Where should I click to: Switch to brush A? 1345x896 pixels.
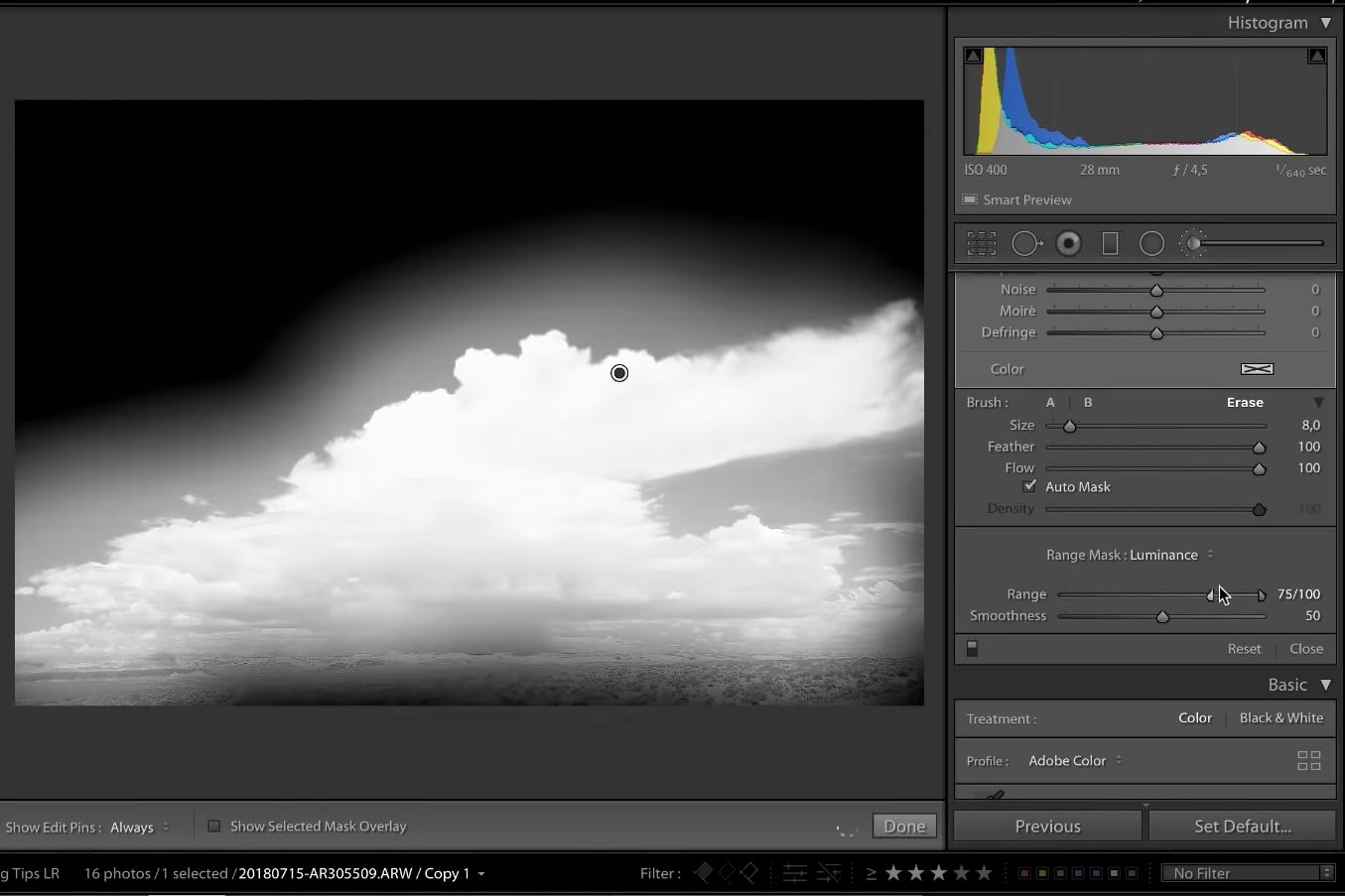point(1050,402)
